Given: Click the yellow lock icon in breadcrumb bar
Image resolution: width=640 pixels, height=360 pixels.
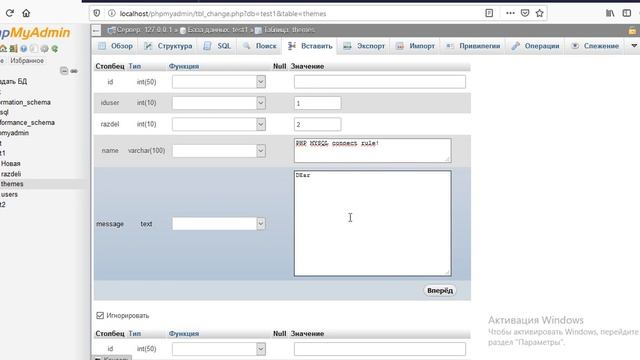Looking at the screenshot, I should click(x=632, y=30).
